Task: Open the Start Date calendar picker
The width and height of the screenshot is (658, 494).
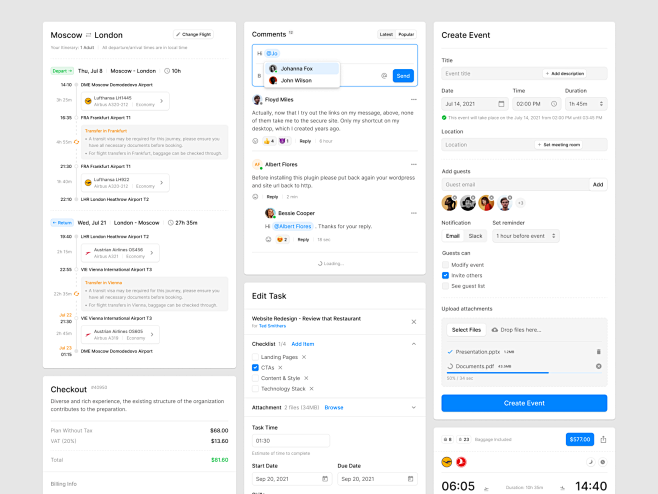Action: click(325, 479)
